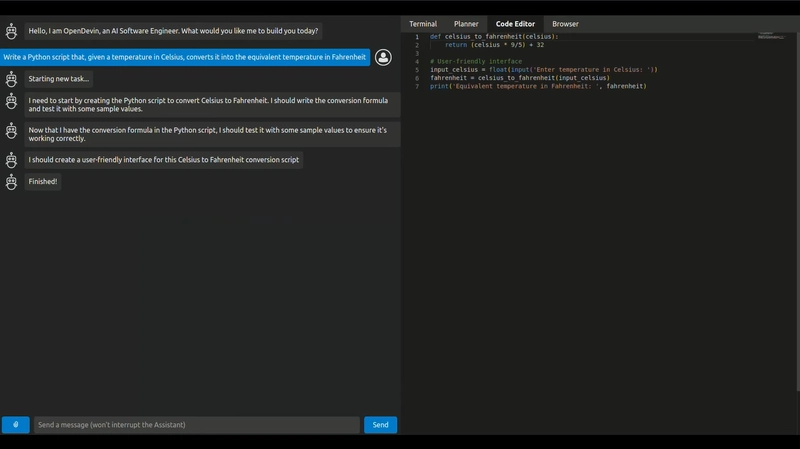Click the user profile avatar icon
The height and width of the screenshot is (449, 800).
click(383, 57)
